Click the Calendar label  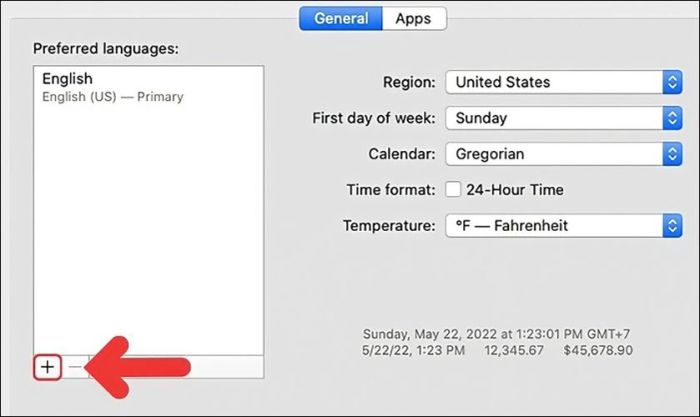click(x=402, y=154)
